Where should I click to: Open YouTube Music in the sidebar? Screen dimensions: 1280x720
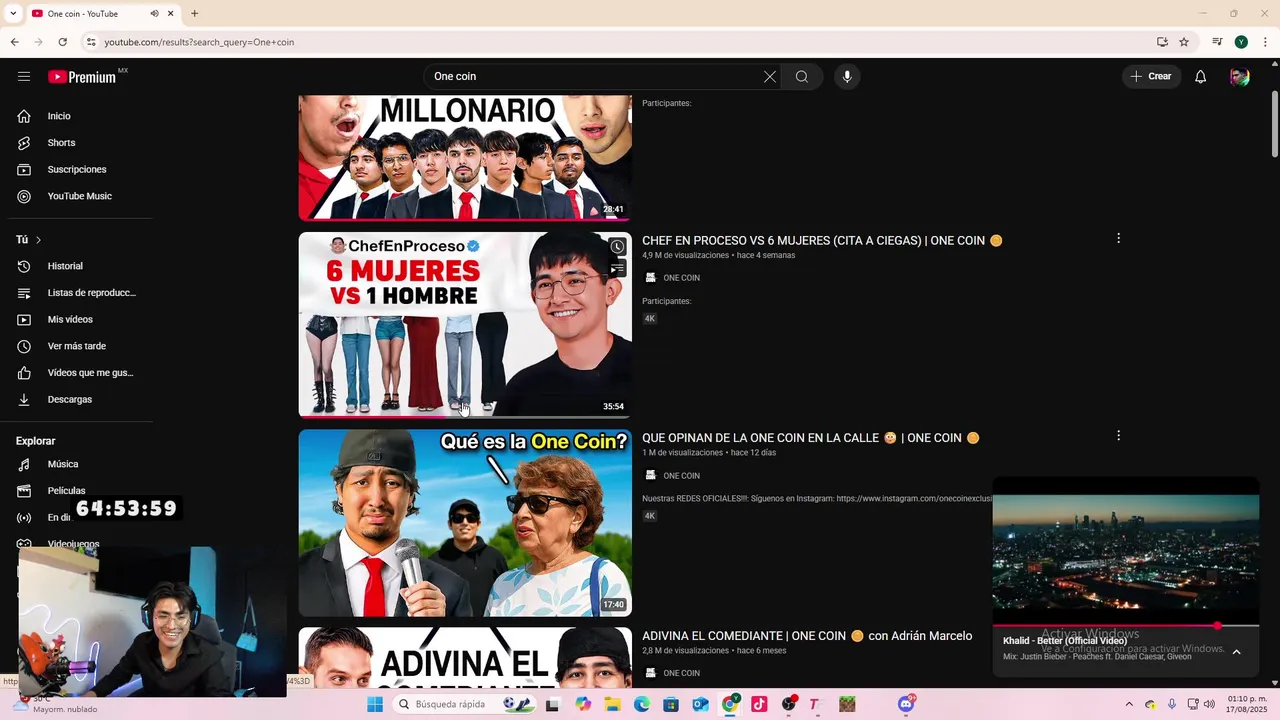point(80,197)
